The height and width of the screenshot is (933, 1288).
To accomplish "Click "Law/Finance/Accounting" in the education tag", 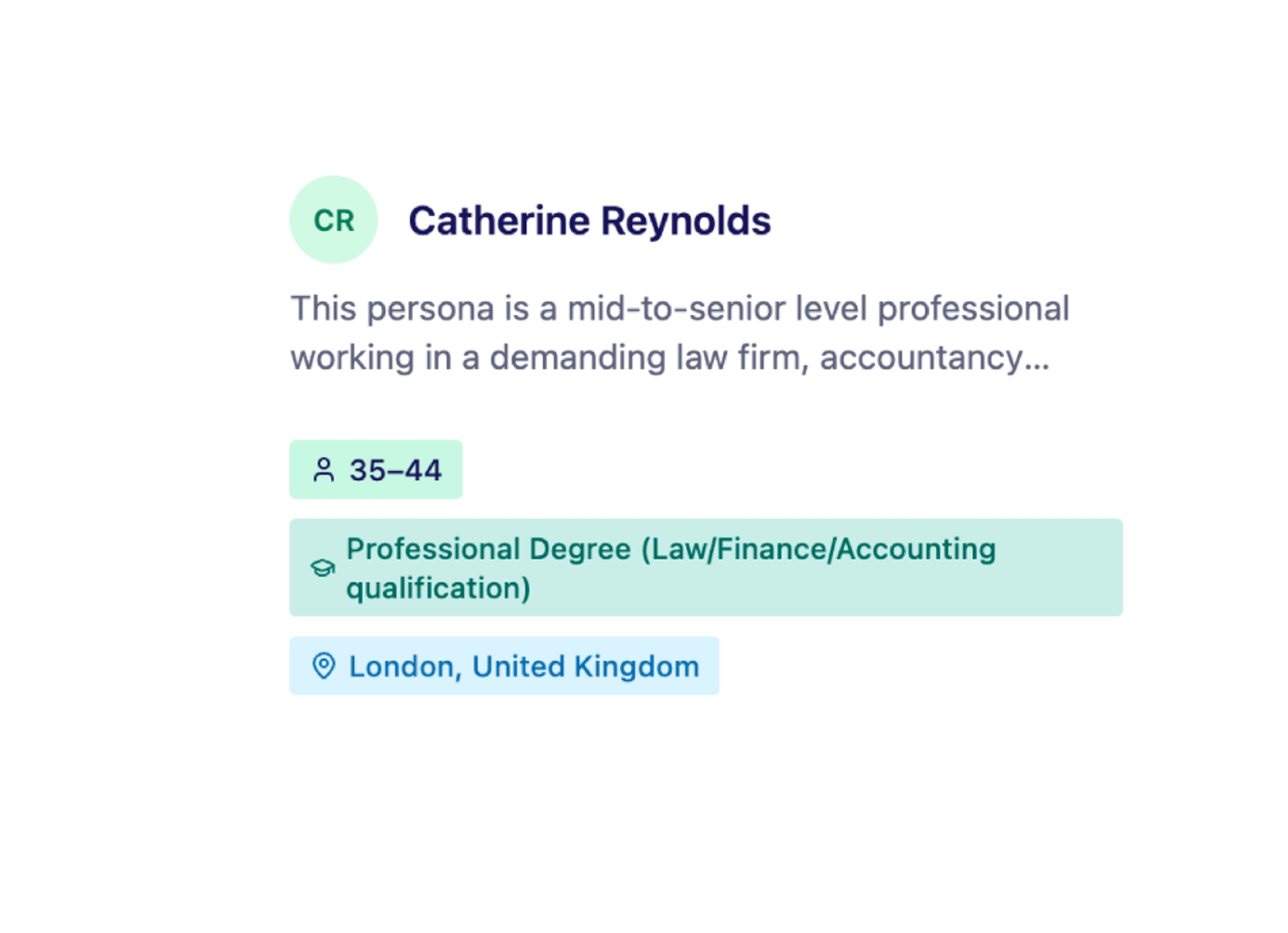I will pyautogui.click(x=823, y=549).
